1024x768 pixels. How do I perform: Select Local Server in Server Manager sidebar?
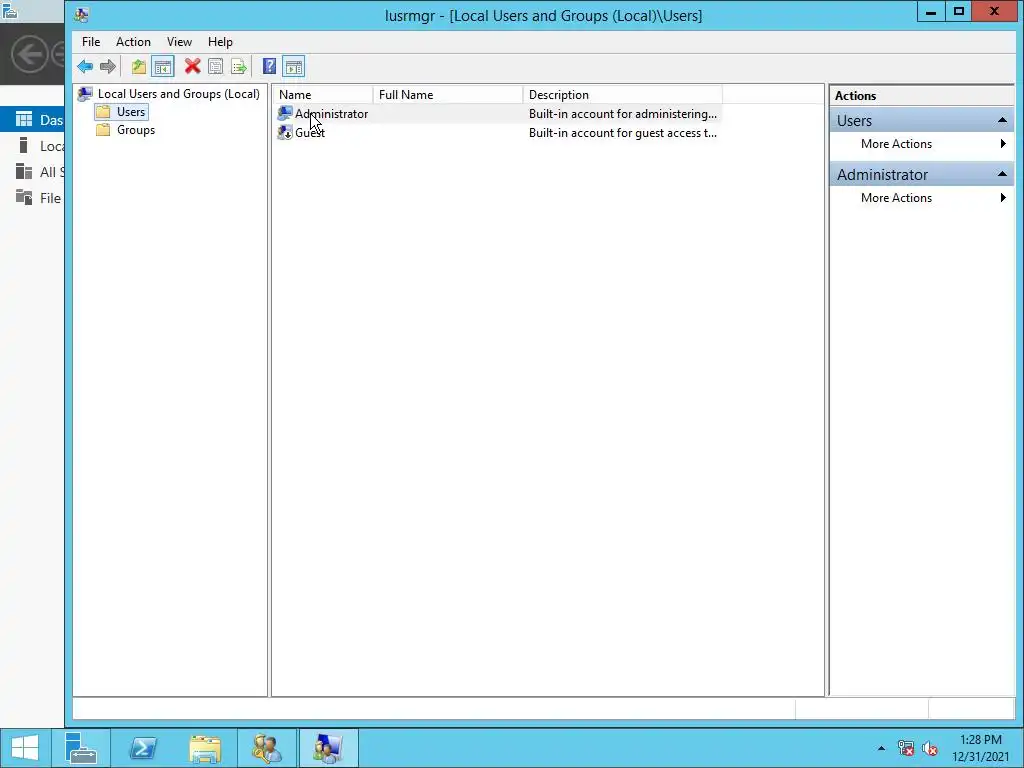(x=32, y=146)
